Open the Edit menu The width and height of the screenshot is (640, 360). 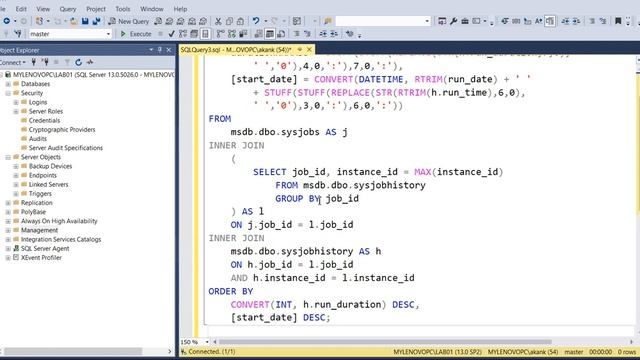[x=21, y=9]
